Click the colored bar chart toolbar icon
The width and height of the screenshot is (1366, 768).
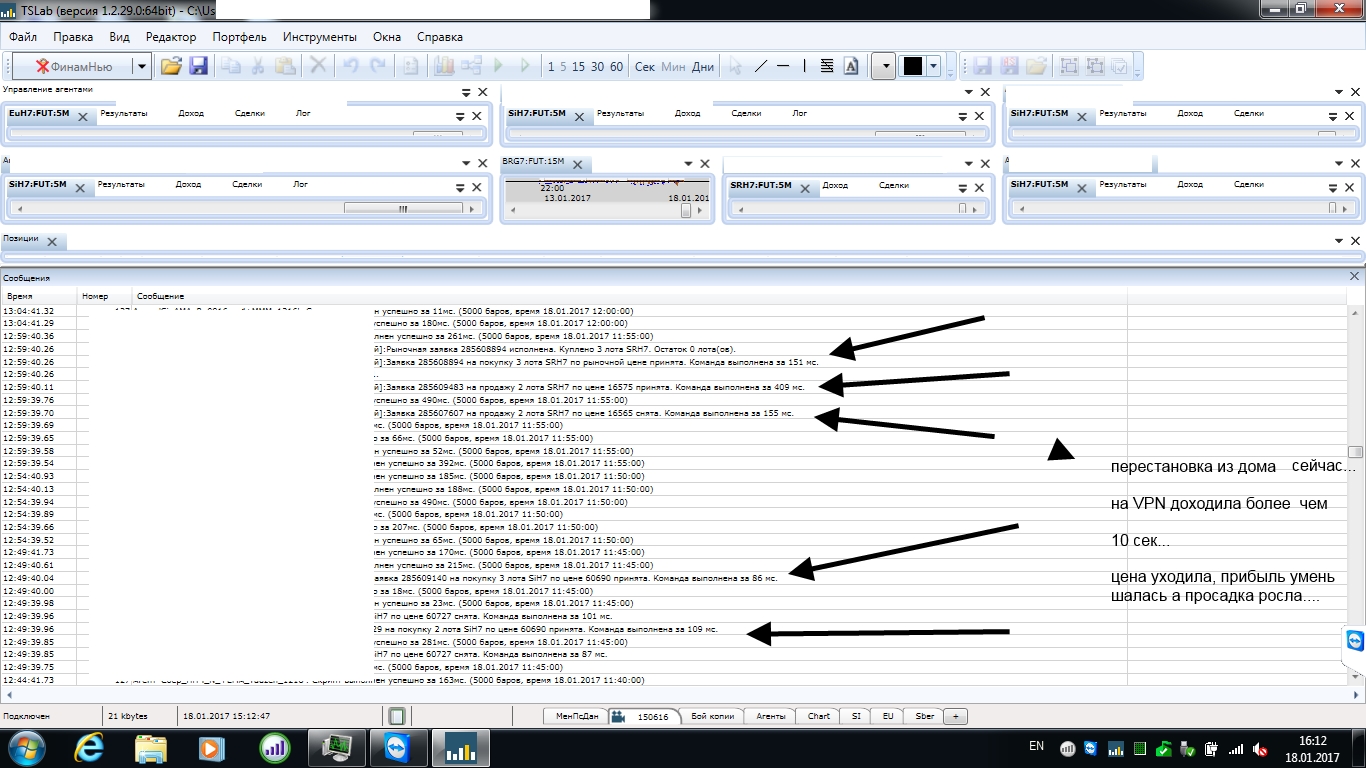point(444,66)
